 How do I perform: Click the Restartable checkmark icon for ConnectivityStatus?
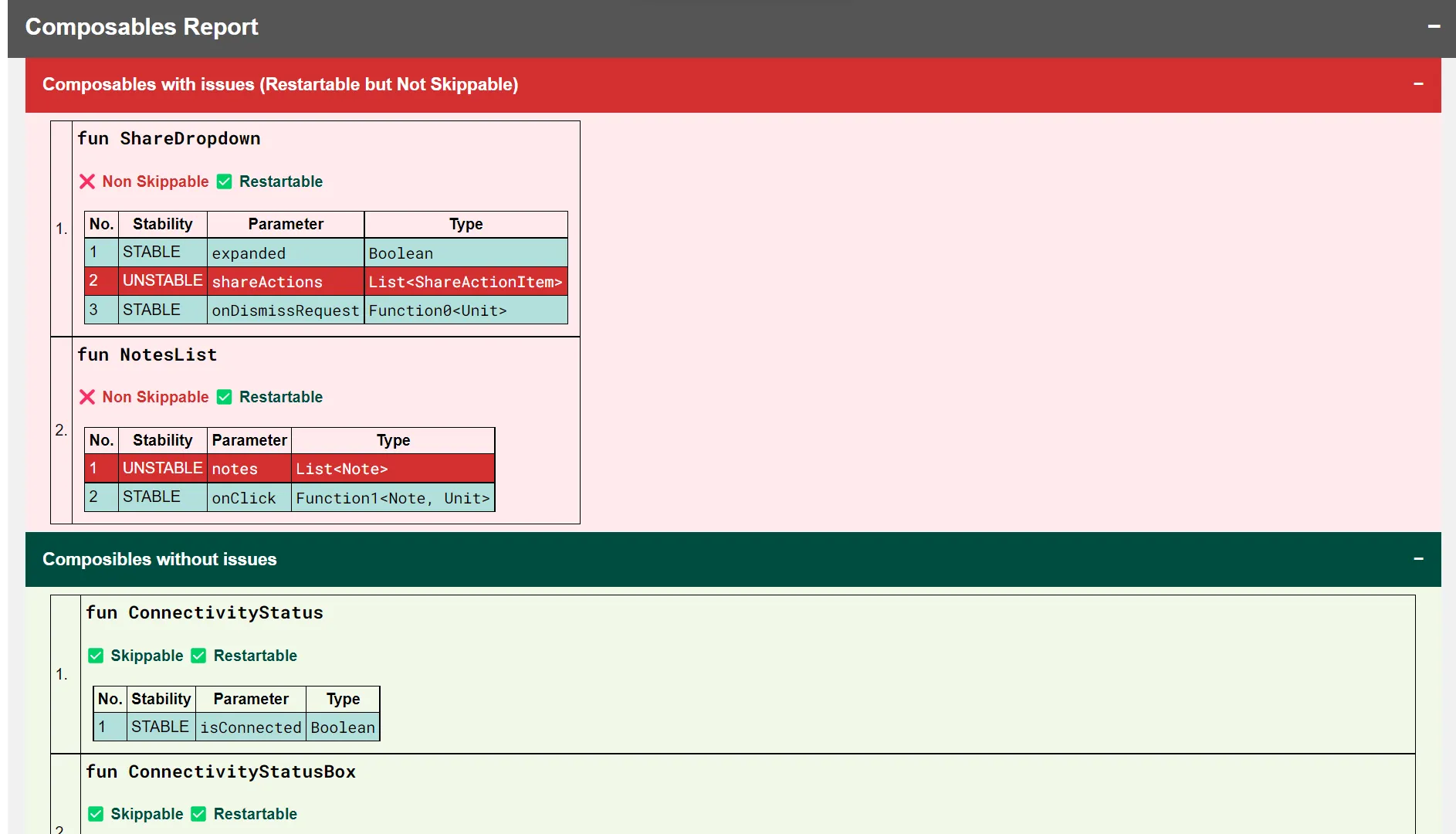[198, 655]
